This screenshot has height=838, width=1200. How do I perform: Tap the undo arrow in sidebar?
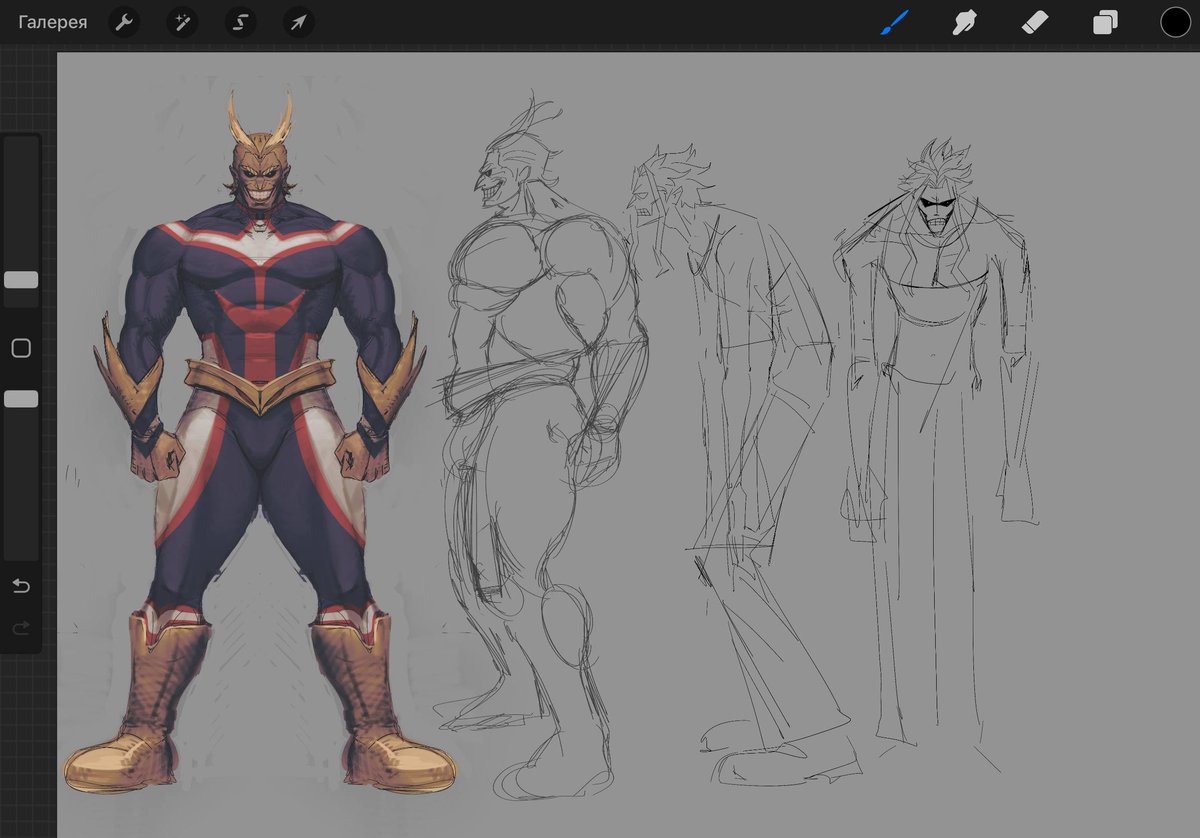click(x=21, y=586)
